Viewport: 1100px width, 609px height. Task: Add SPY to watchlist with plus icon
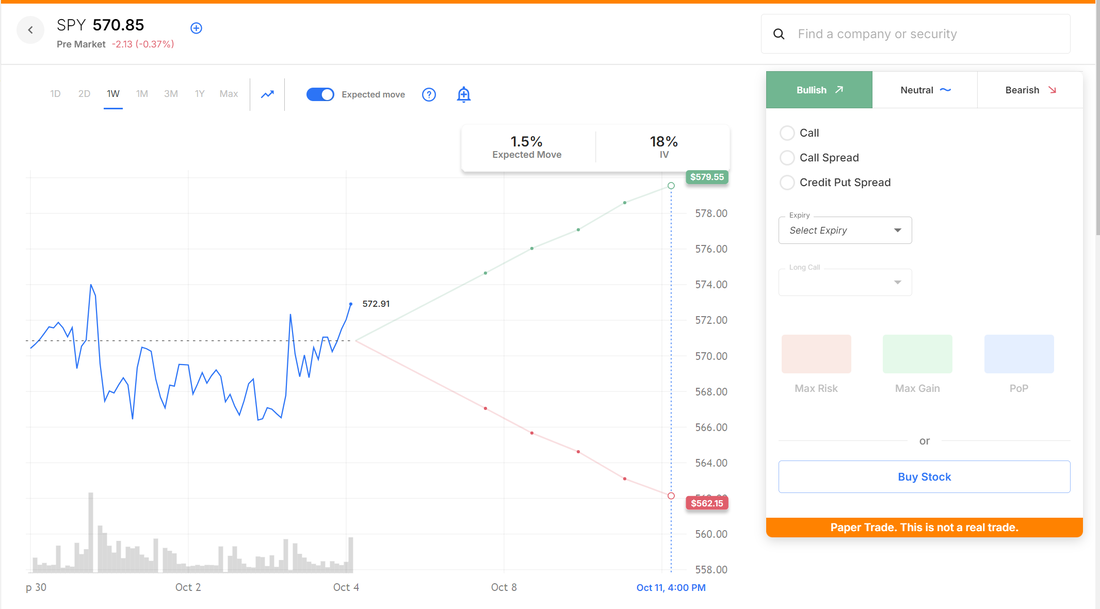[196, 28]
